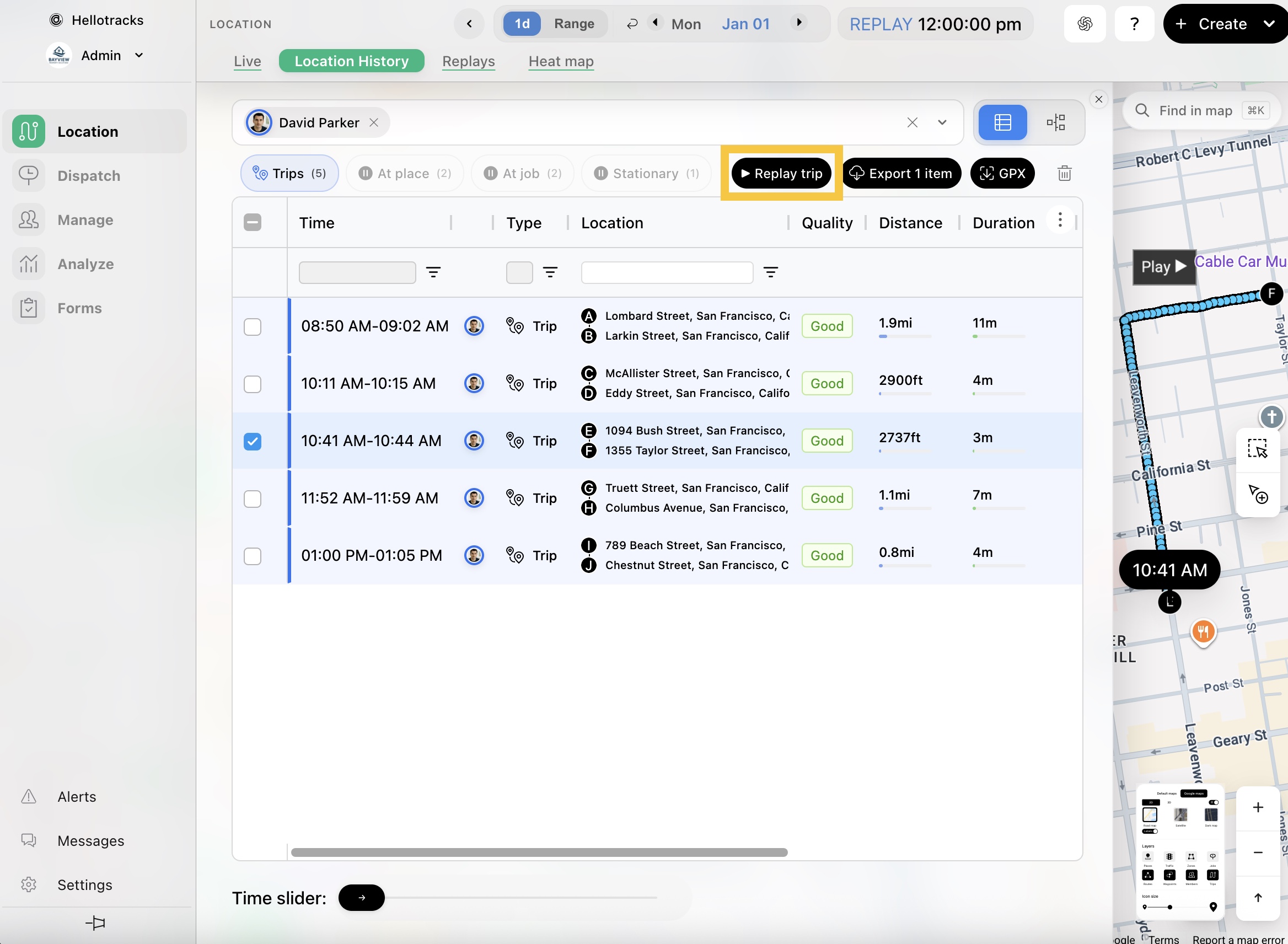Click the Play button on map
Image resolution: width=1288 pixels, height=944 pixels.
click(x=1164, y=267)
